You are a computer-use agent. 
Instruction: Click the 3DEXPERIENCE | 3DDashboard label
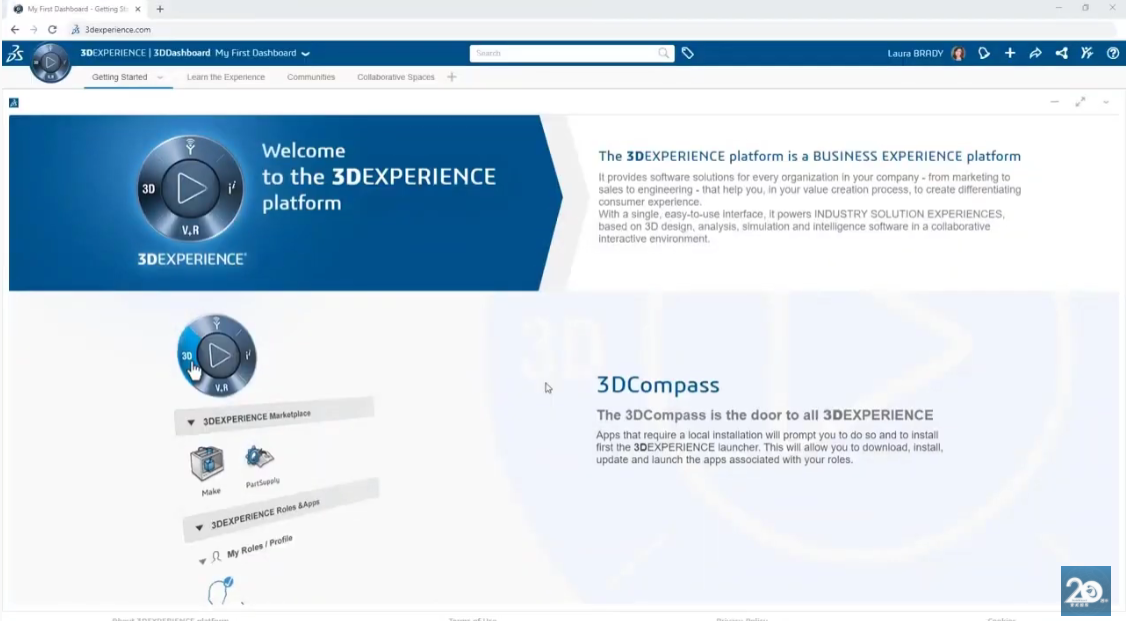(145, 53)
